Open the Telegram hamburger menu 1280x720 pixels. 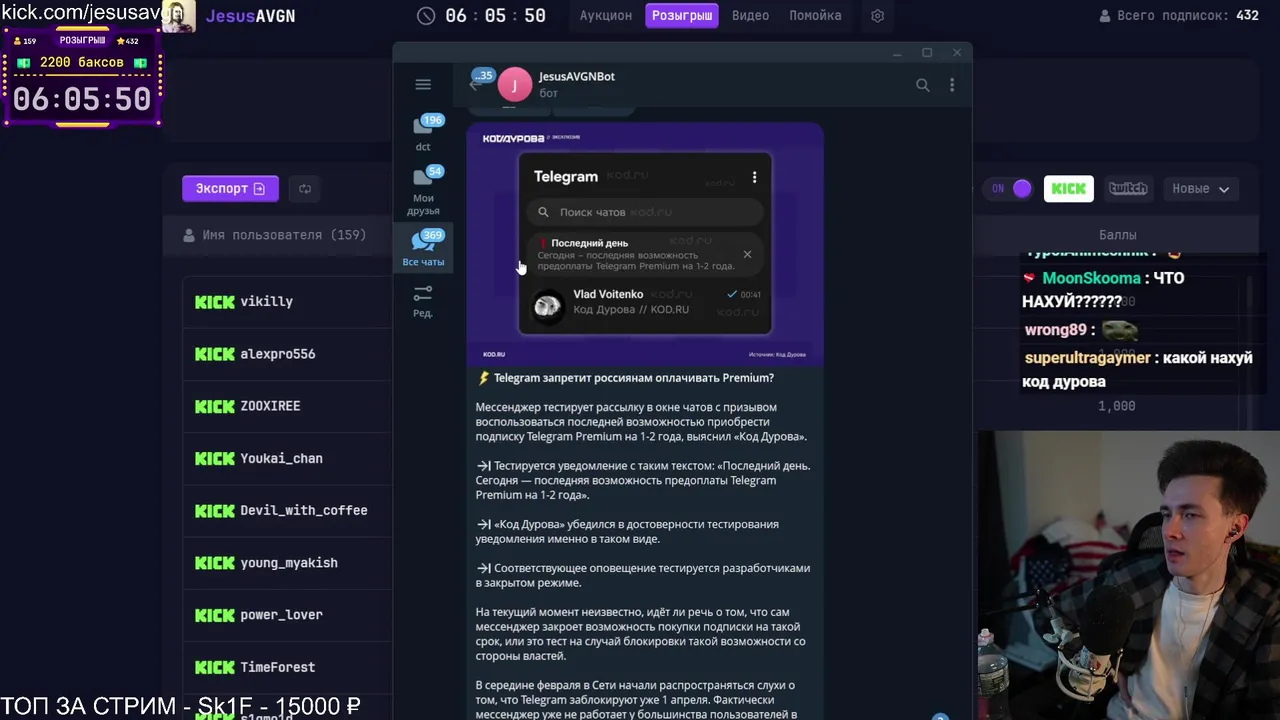click(x=423, y=85)
